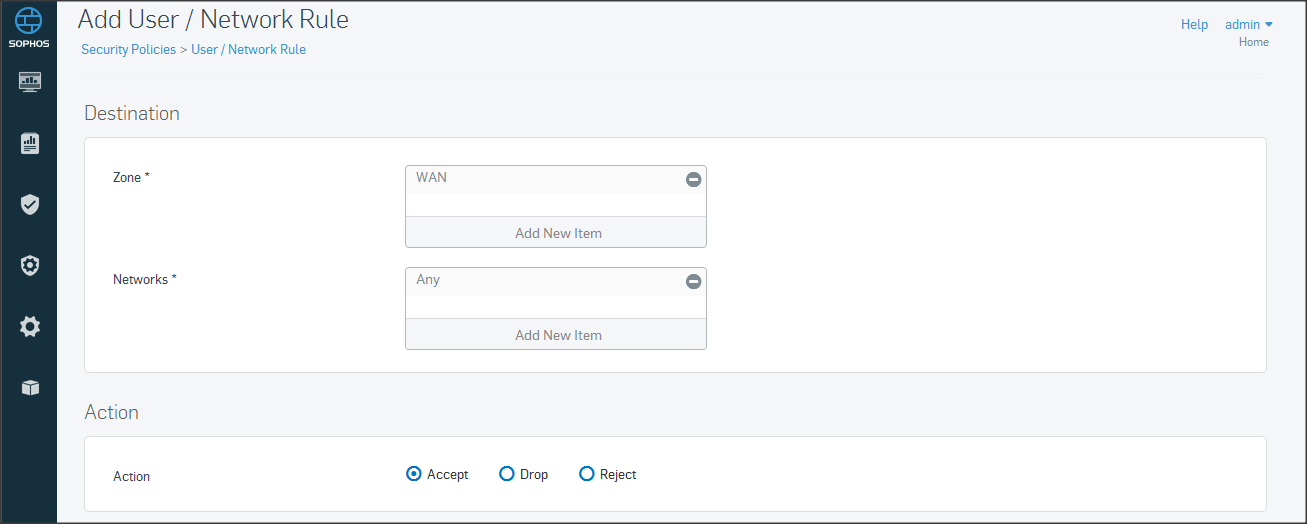Image resolution: width=1307 pixels, height=524 pixels.
Task: Click User / Network Rule breadcrumb
Action: coord(248,49)
